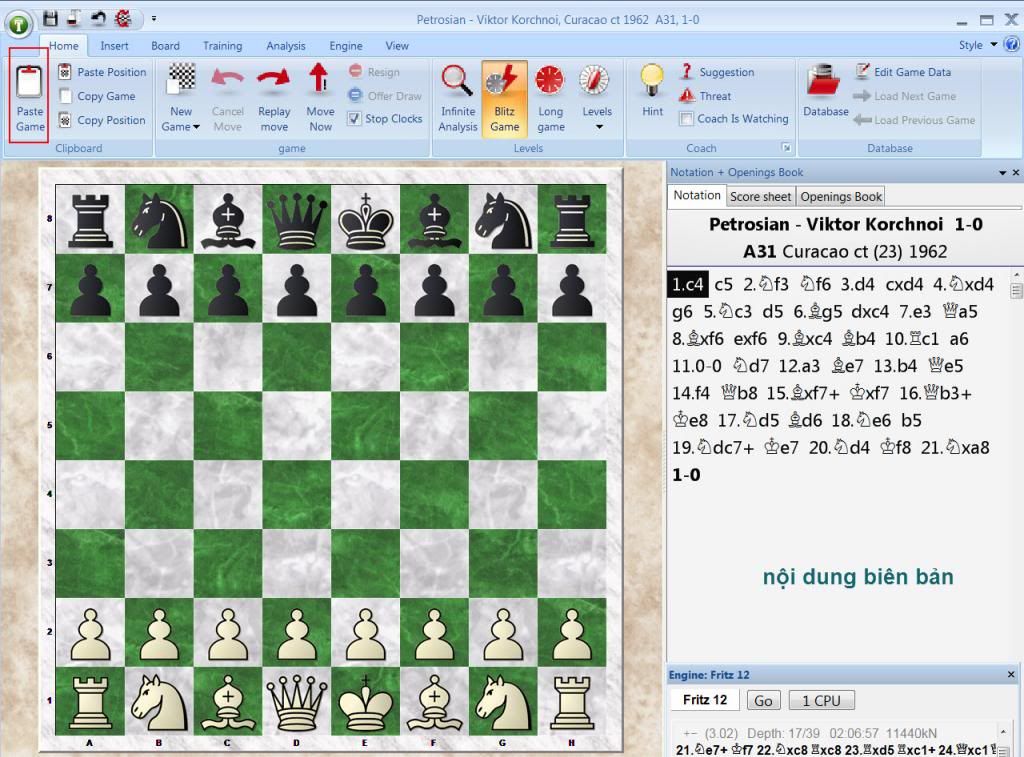The image size is (1024, 757).
Task: Open the Style dropdown menu
Action: (978, 45)
